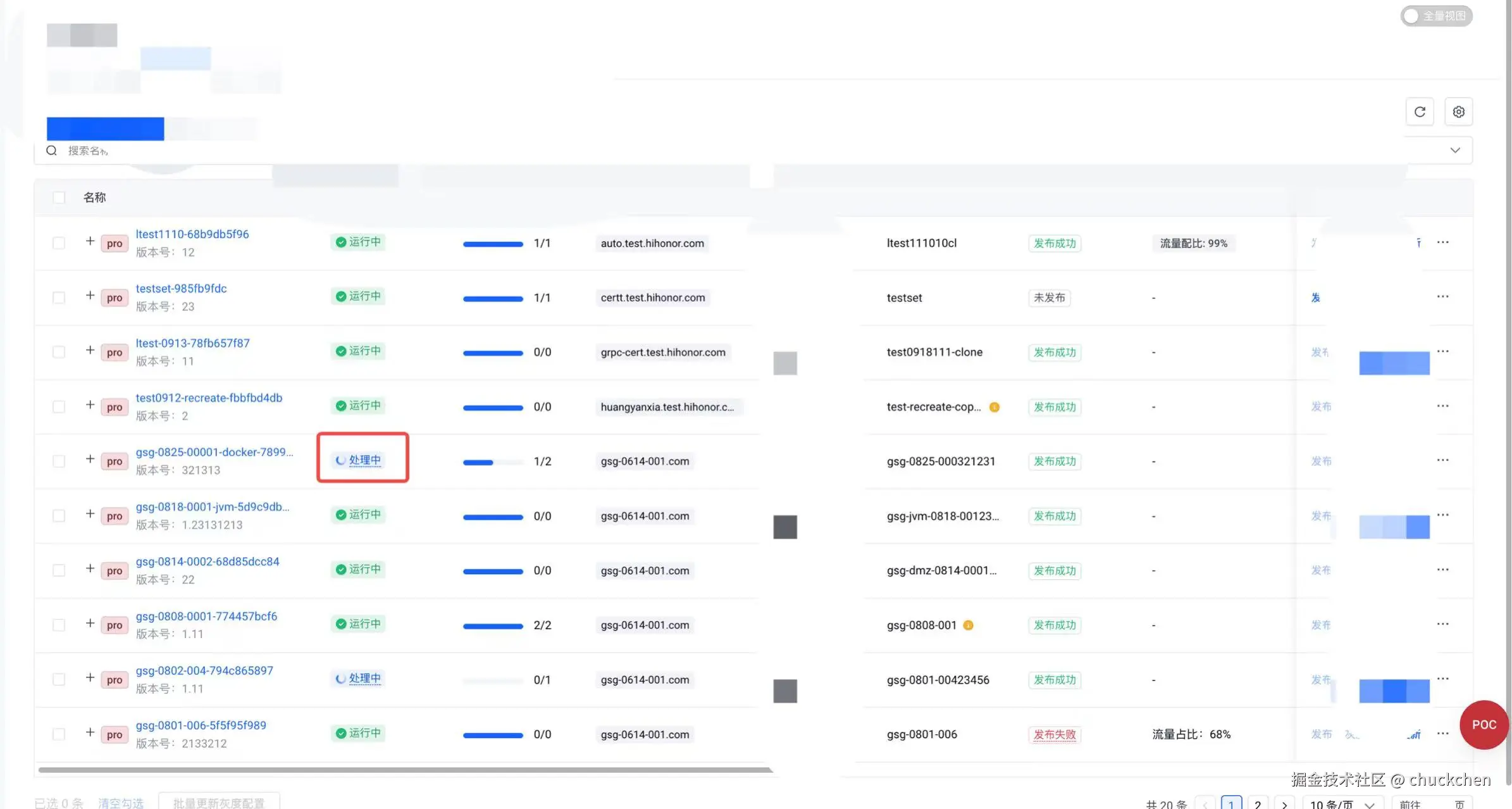Click 发布 action on gsg-0814-0002 row

(x=1321, y=570)
